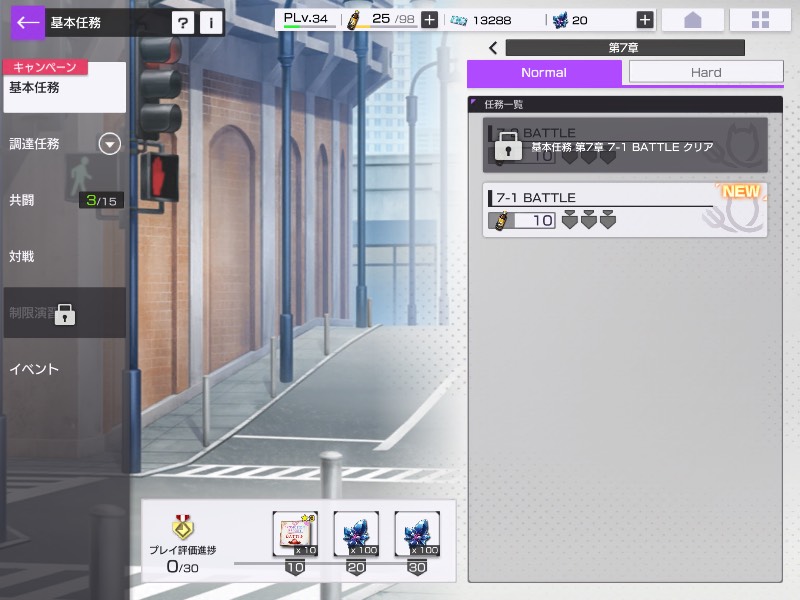Click the プレイ評価進捗 0/30 text

(183, 559)
